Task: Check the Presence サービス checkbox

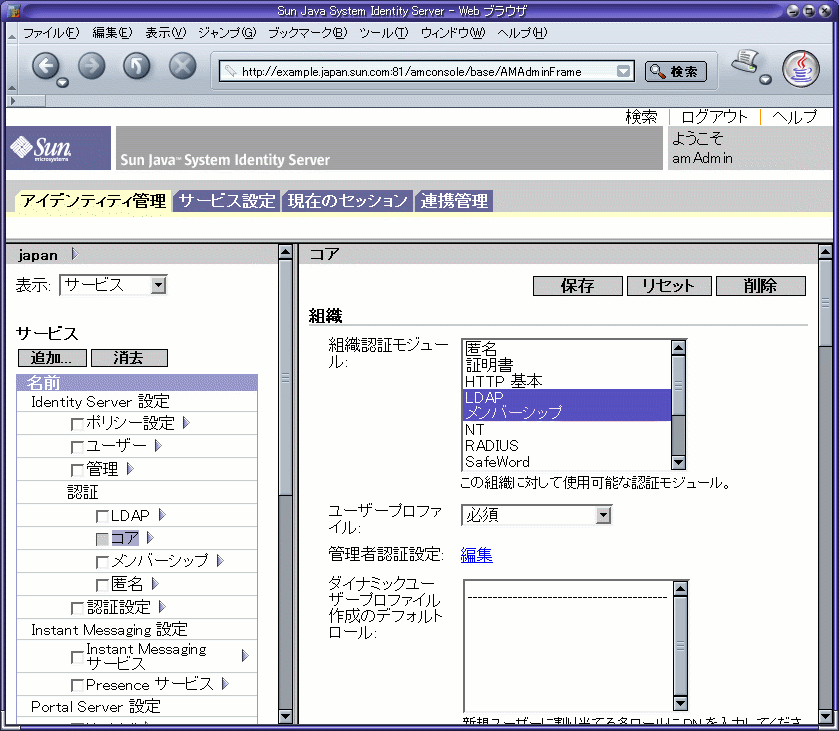Action: click(76, 684)
